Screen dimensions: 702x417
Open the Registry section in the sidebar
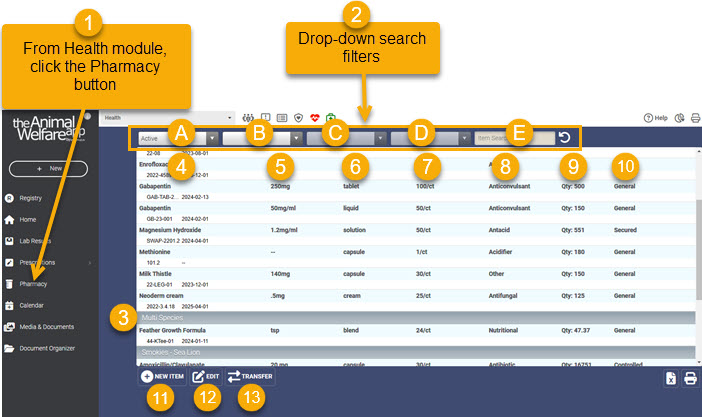pyautogui.click(x=30, y=198)
